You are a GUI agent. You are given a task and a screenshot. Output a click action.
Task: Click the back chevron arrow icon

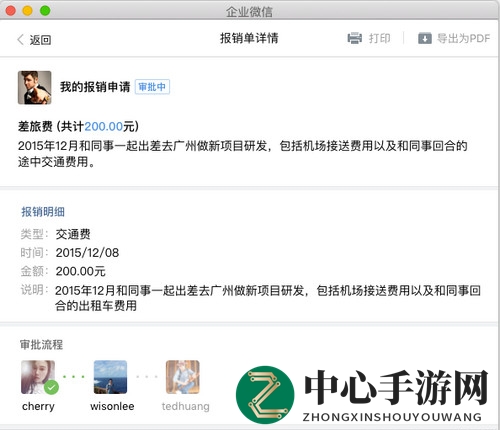[20, 39]
